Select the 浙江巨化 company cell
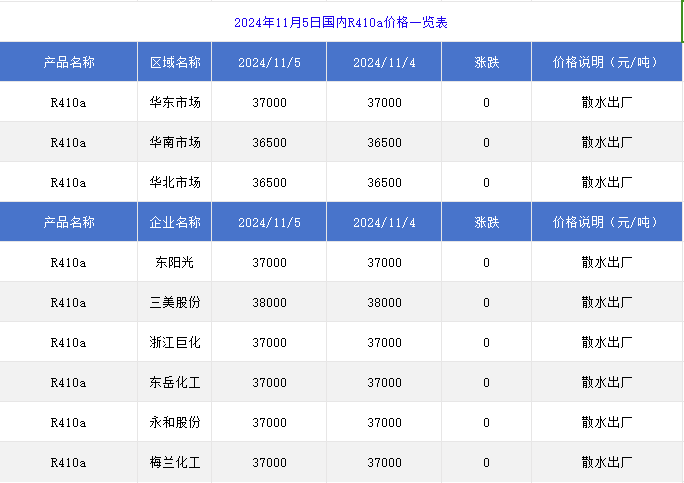This screenshot has width=684, height=483. (175, 343)
